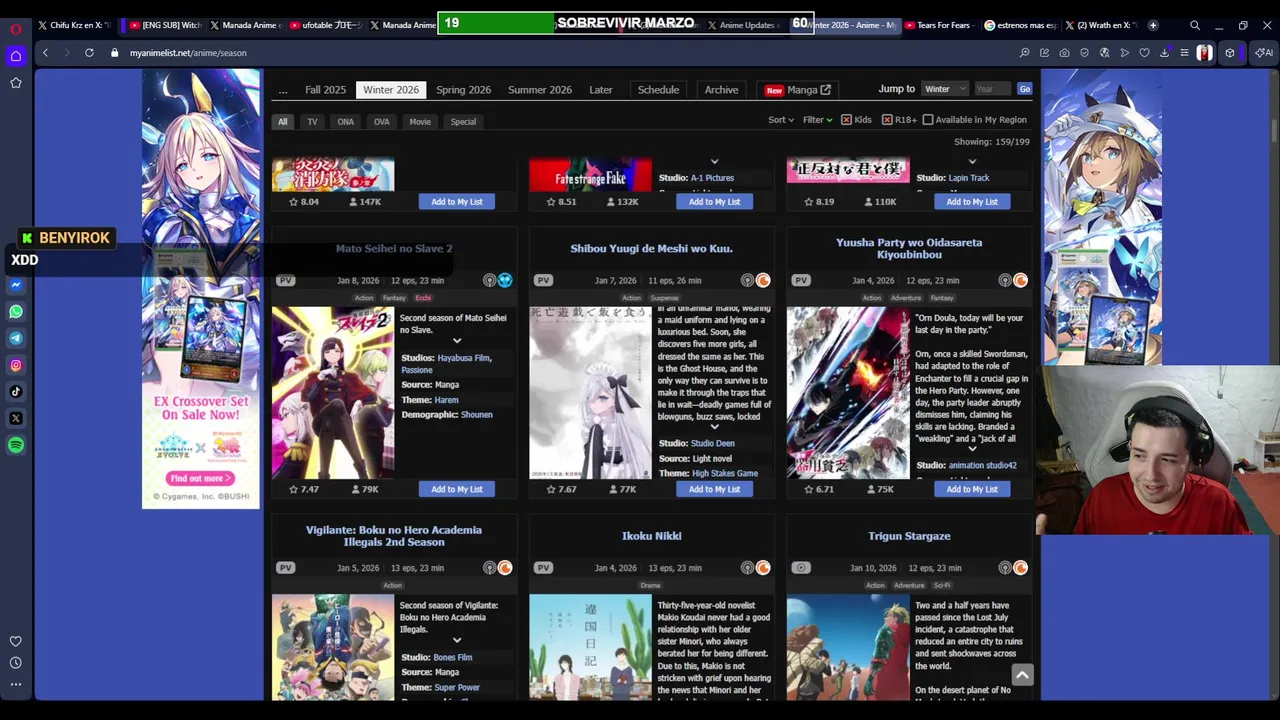
Task: Open the downloads icon in toolbar
Action: pos(1164,53)
